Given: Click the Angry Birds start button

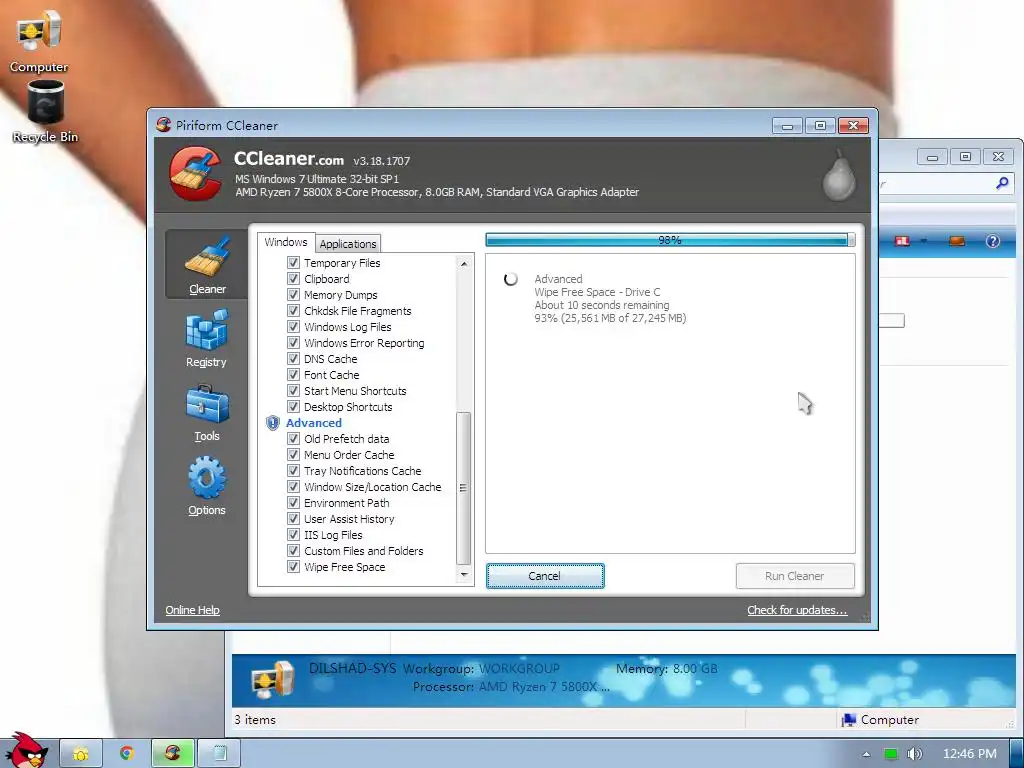Looking at the screenshot, I should pos(26,750).
